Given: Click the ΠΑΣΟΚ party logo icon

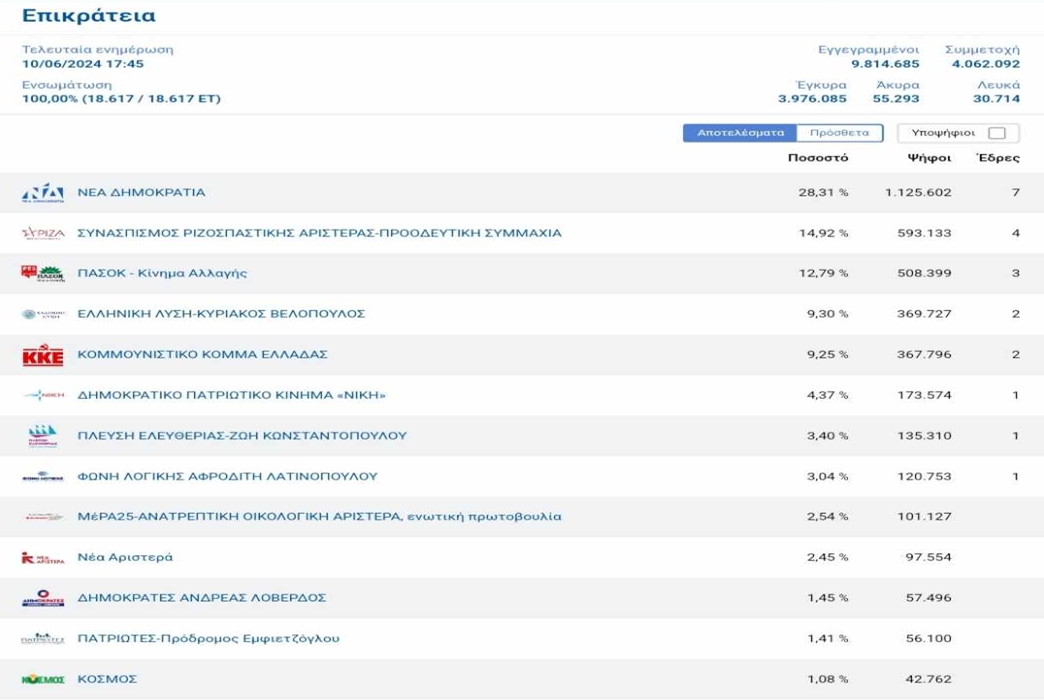Looking at the screenshot, I should coord(43,274).
